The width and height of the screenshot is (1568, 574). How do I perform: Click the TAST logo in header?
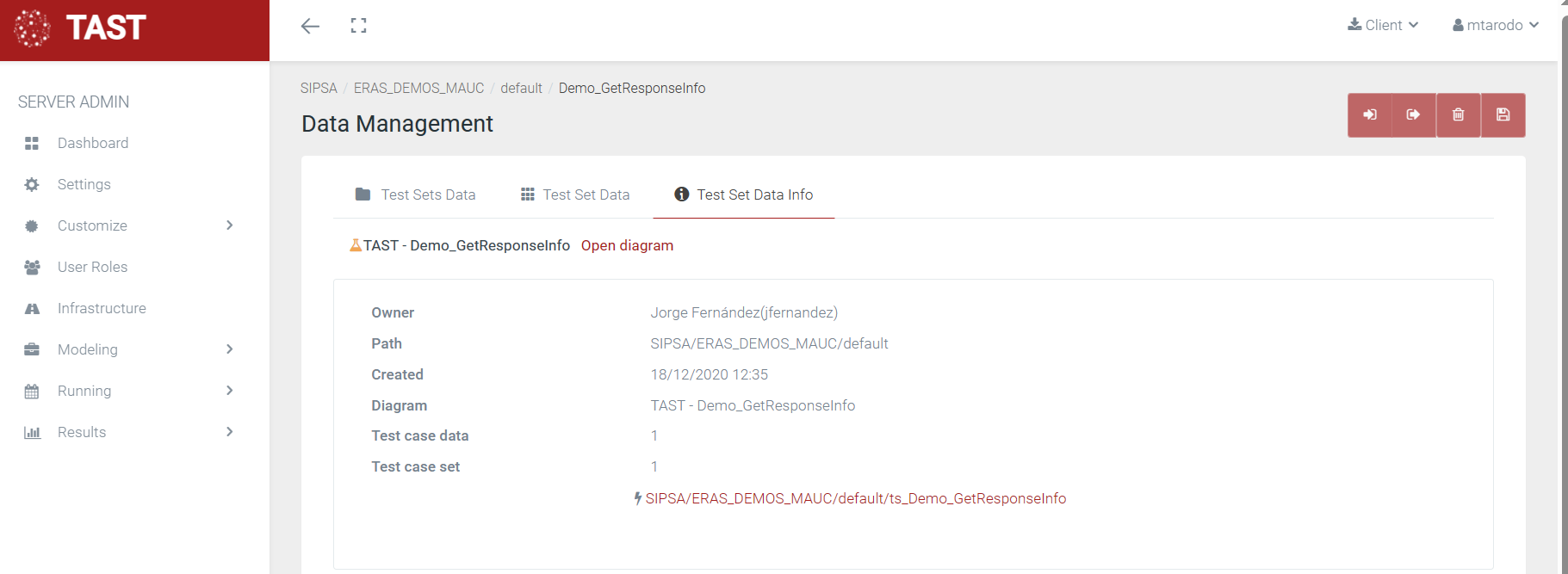click(81, 28)
